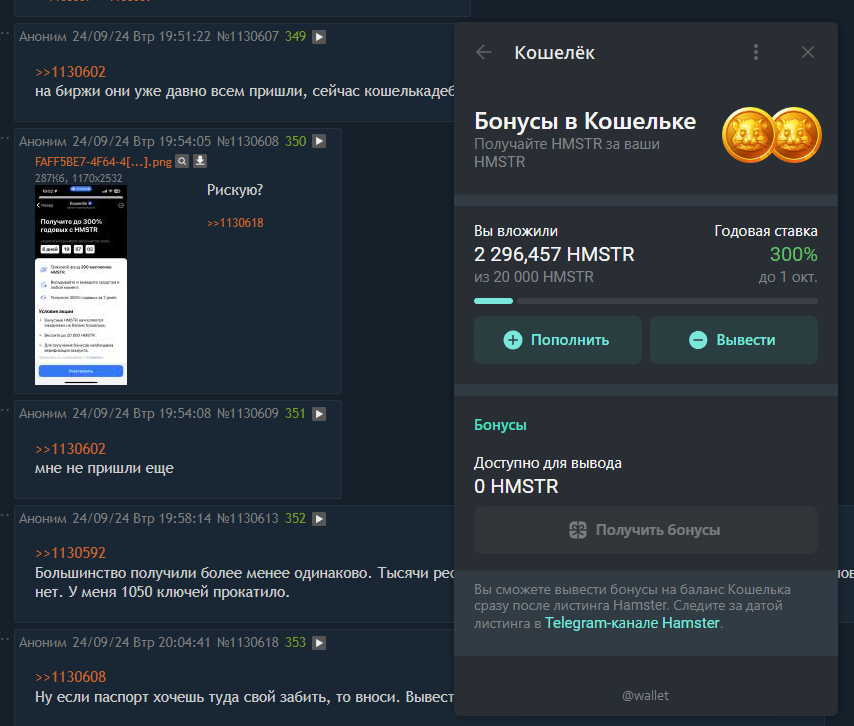Go back using the wallet back arrow

tap(484, 52)
